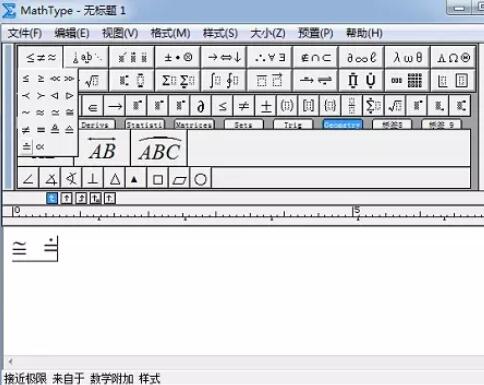Open the boxes templates palette
The height and width of the screenshot is (385, 484).
[453, 80]
